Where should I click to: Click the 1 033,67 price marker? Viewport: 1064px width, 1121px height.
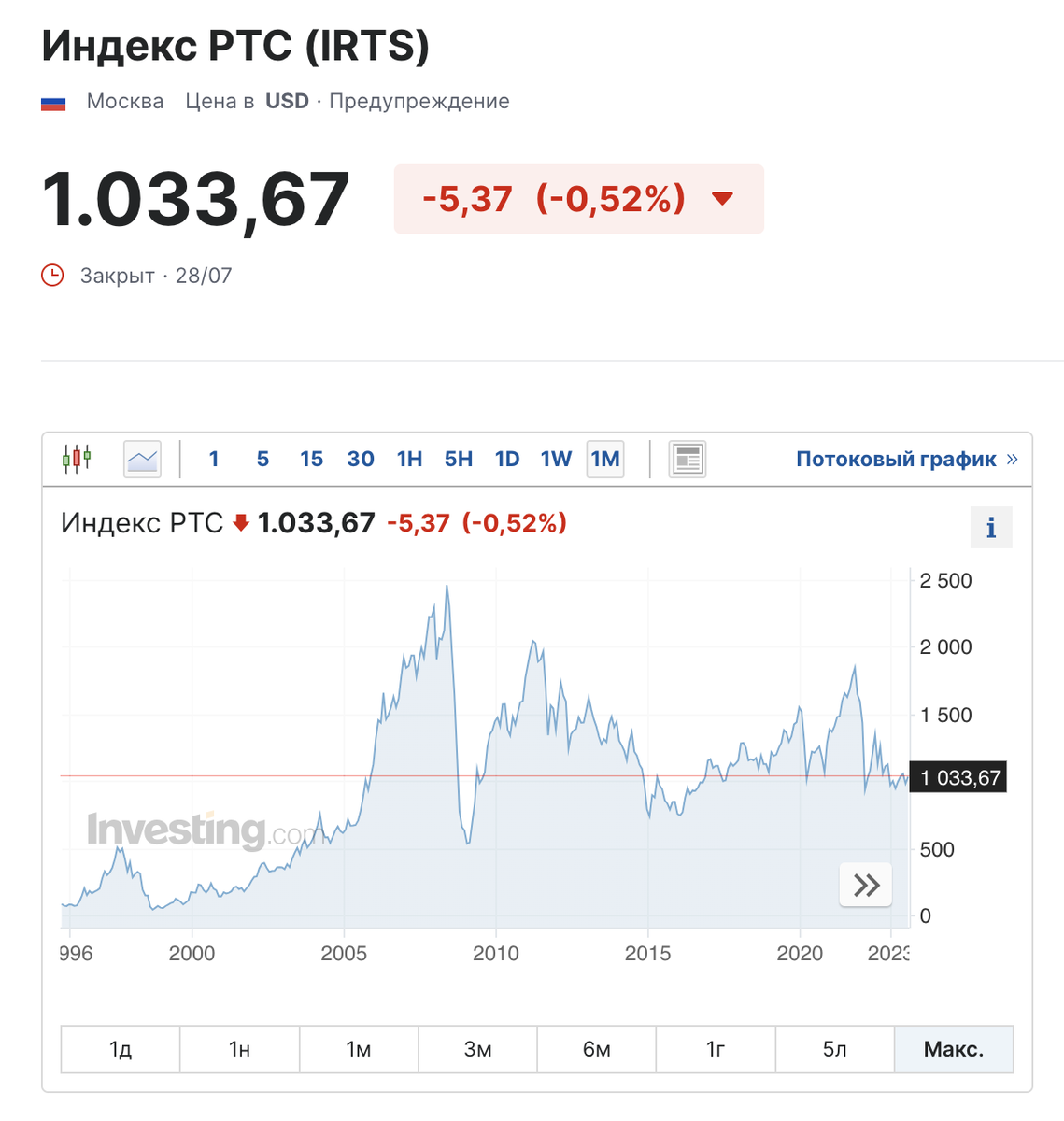pyautogui.click(x=958, y=777)
